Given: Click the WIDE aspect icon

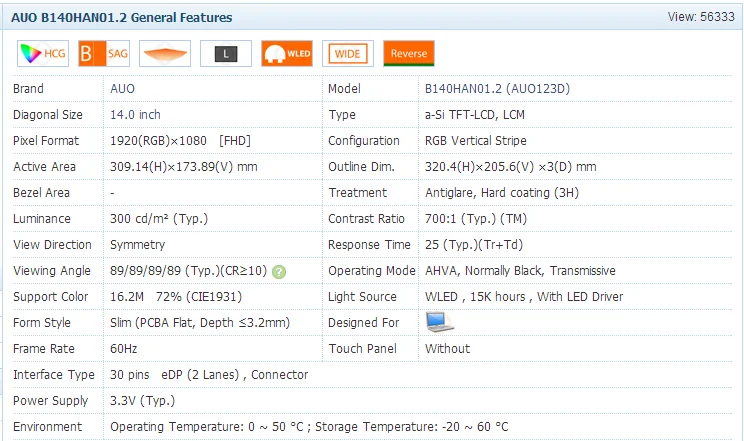Looking at the screenshot, I should [348, 53].
